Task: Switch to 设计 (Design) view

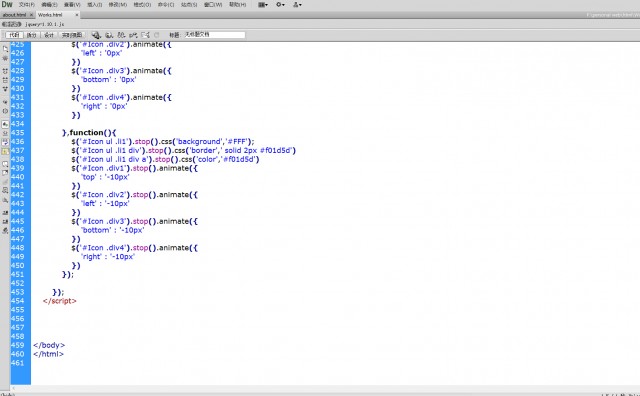Action: [49, 35]
